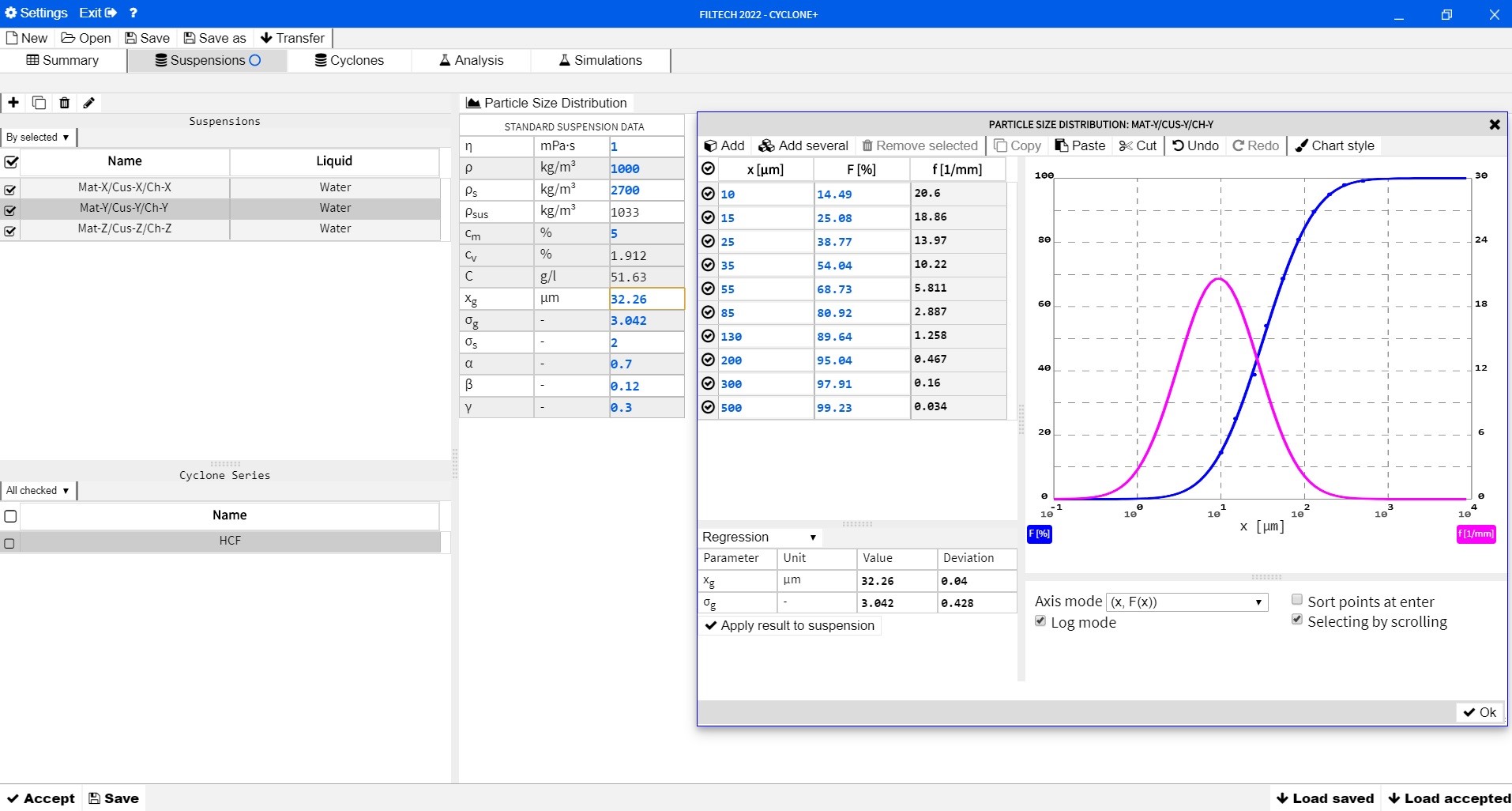Click the Redo button
1512x811 pixels.
click(x=1256, y=145)
